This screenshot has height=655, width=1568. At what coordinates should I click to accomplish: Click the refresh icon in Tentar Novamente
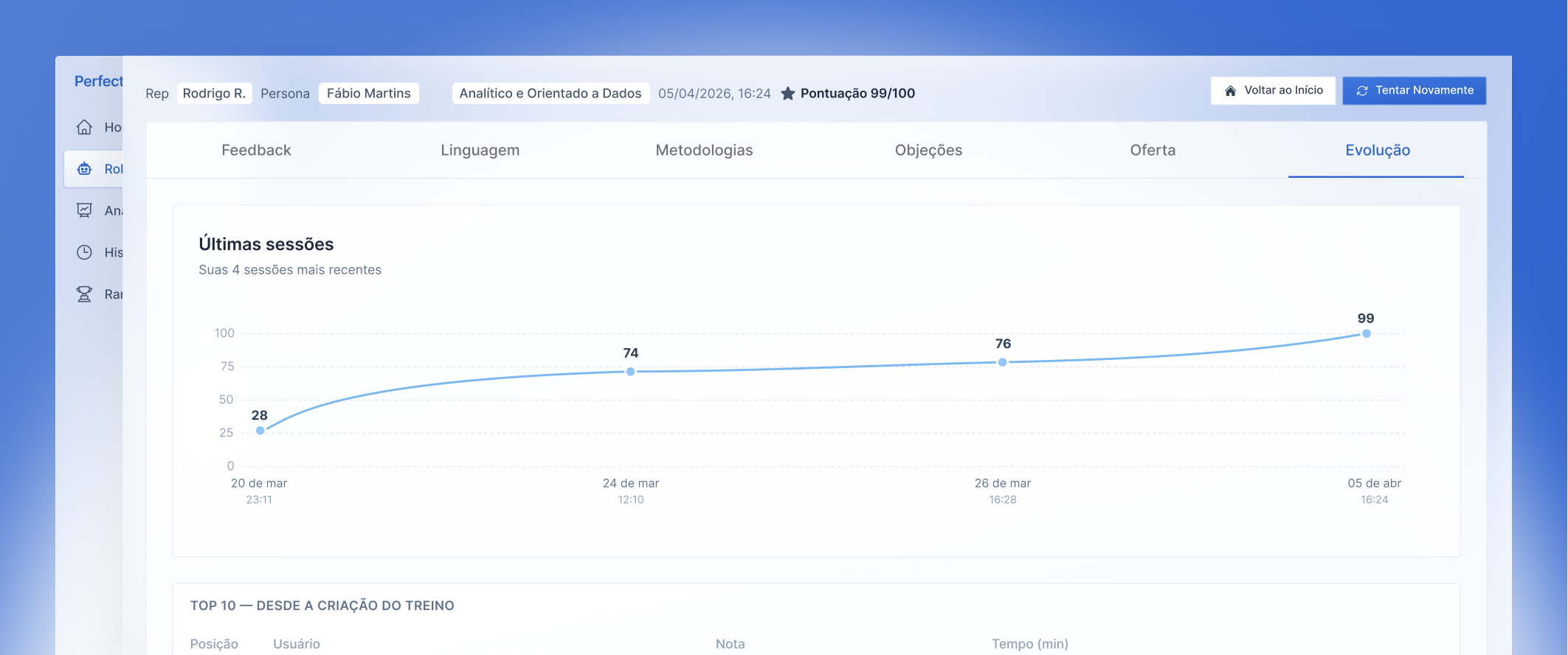tap(1362, 91)
